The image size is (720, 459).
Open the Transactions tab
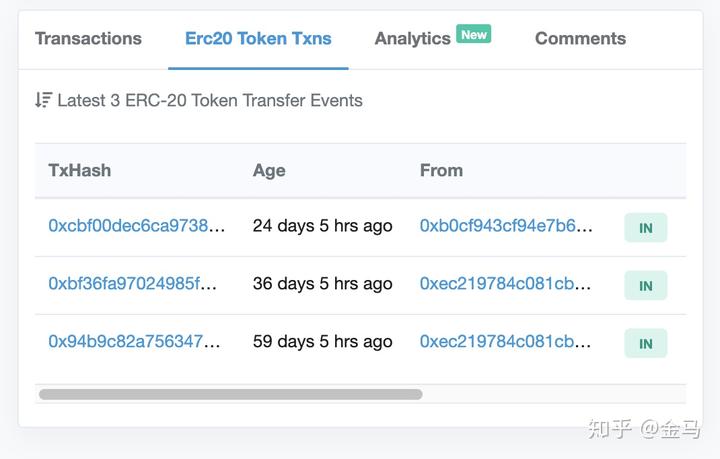click(88, 39)
